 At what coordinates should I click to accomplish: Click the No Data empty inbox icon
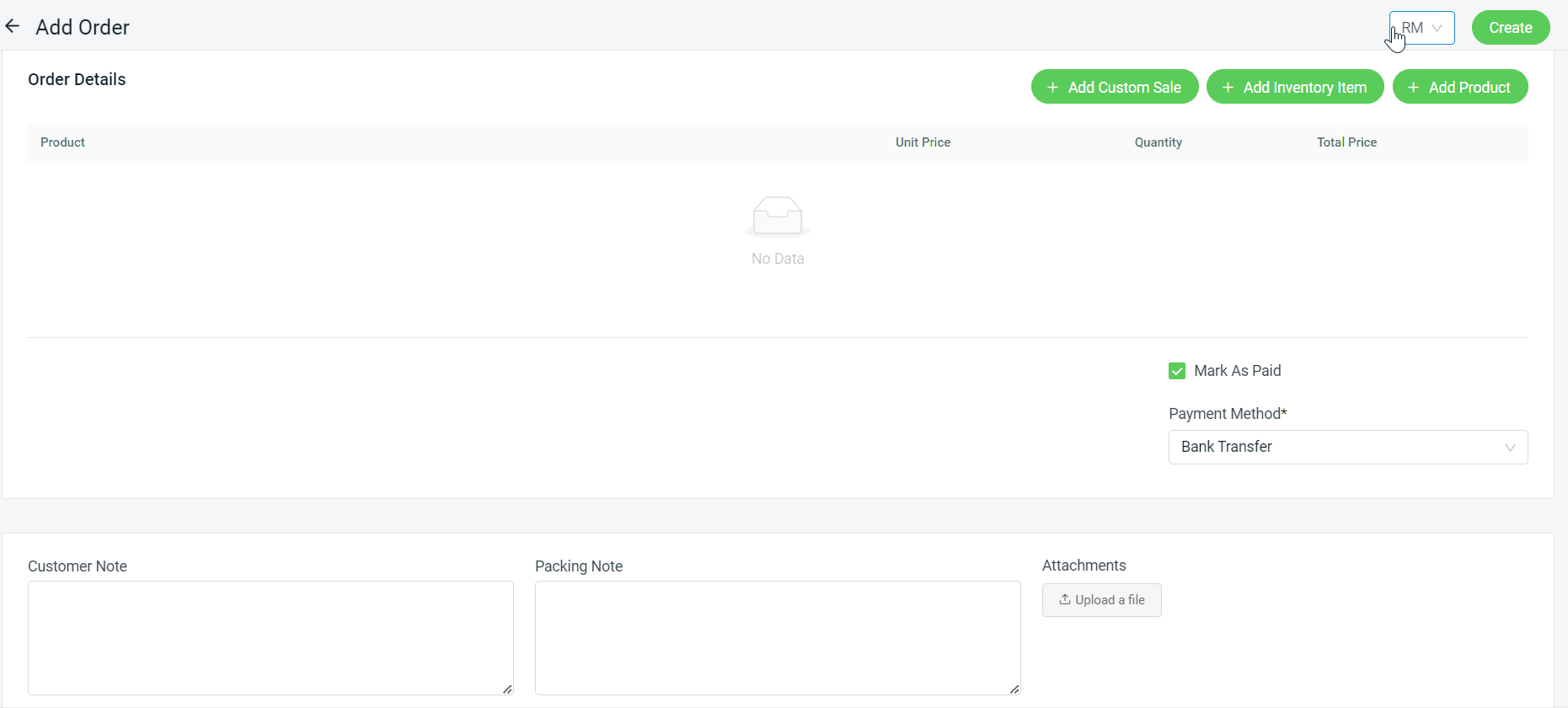click(x=777, y=217)
